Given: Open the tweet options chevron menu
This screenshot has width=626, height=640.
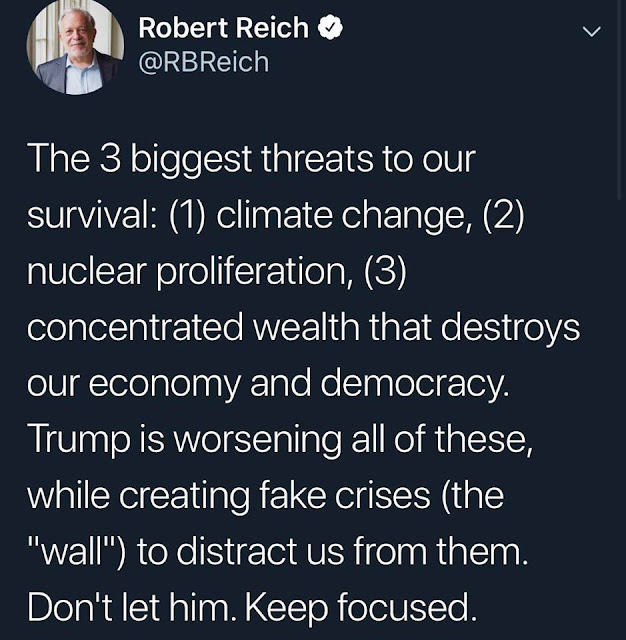Looking at the screenshot, I should click(592, 31).
